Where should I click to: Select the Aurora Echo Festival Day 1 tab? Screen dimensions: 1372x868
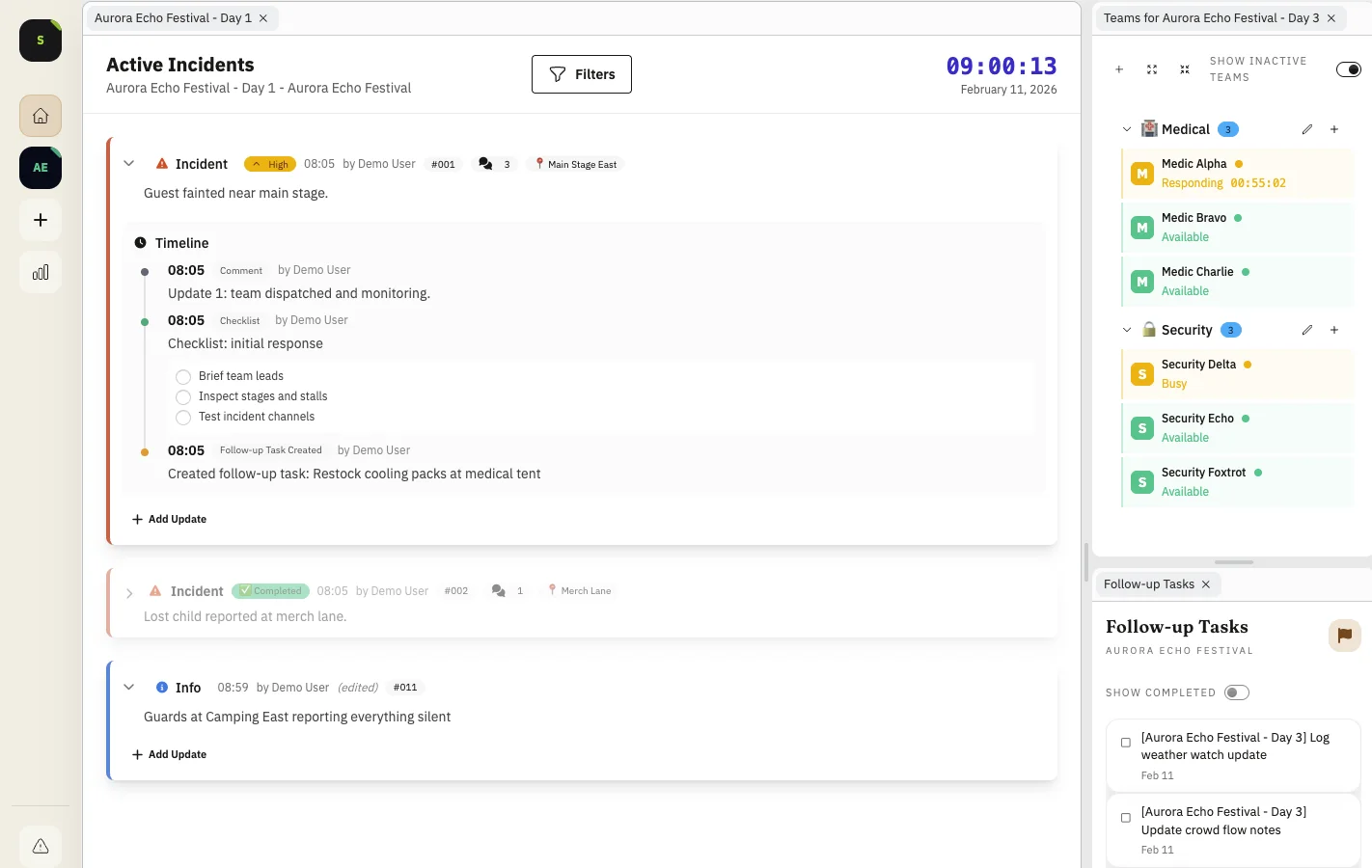click(174, 17)
